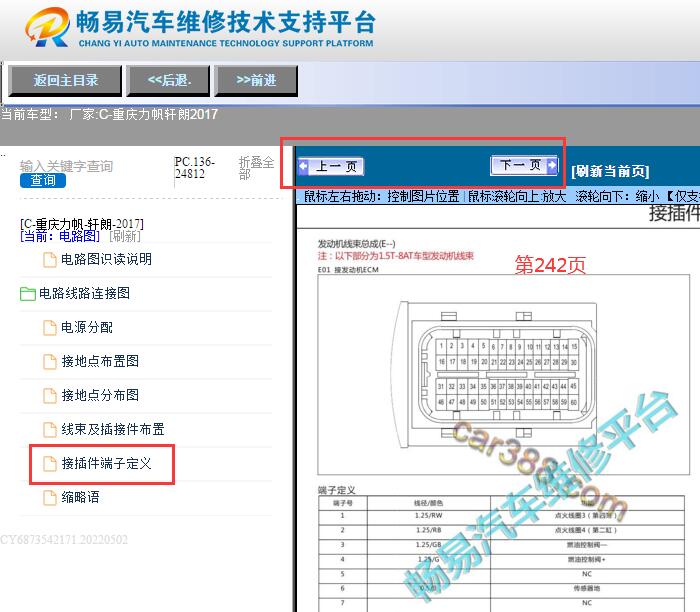The height and width of the screenshot is (612, 700).
Task: Click the [C-重庆力帆-轩朗-2017] heading text
Action: [x=82, y=224]
